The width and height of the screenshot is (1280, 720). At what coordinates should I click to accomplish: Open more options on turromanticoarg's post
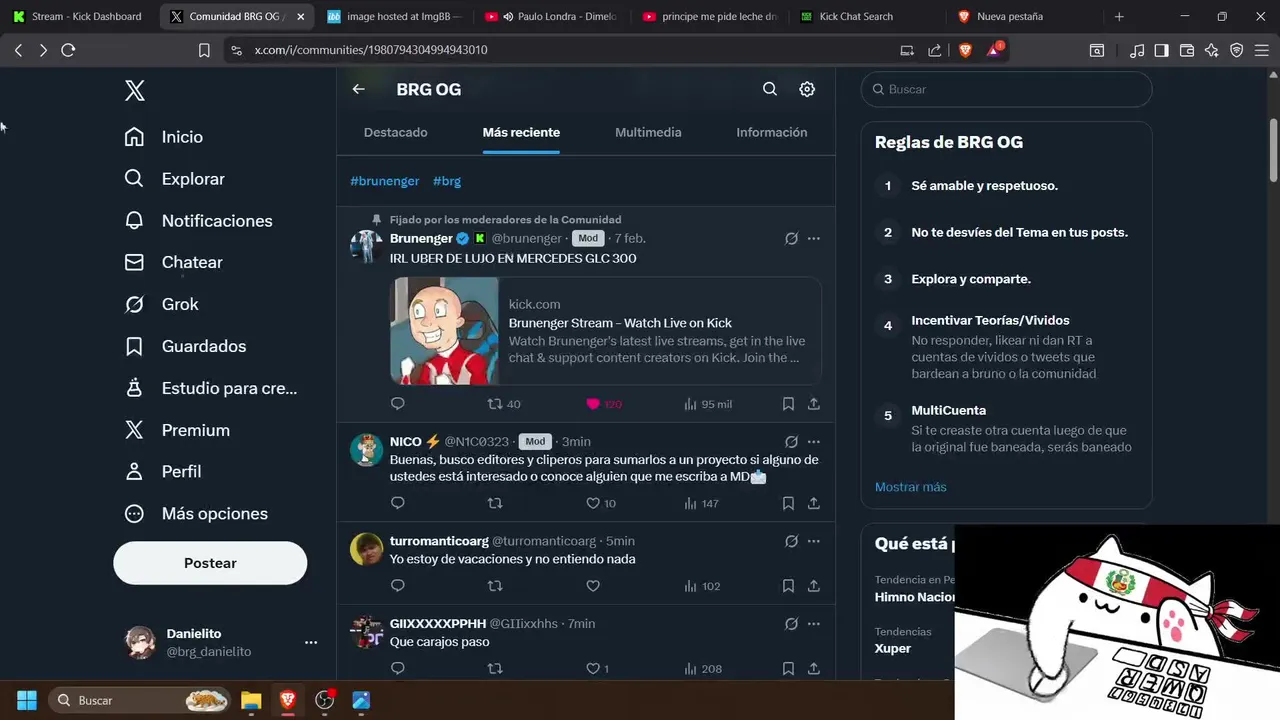point(814,541)
